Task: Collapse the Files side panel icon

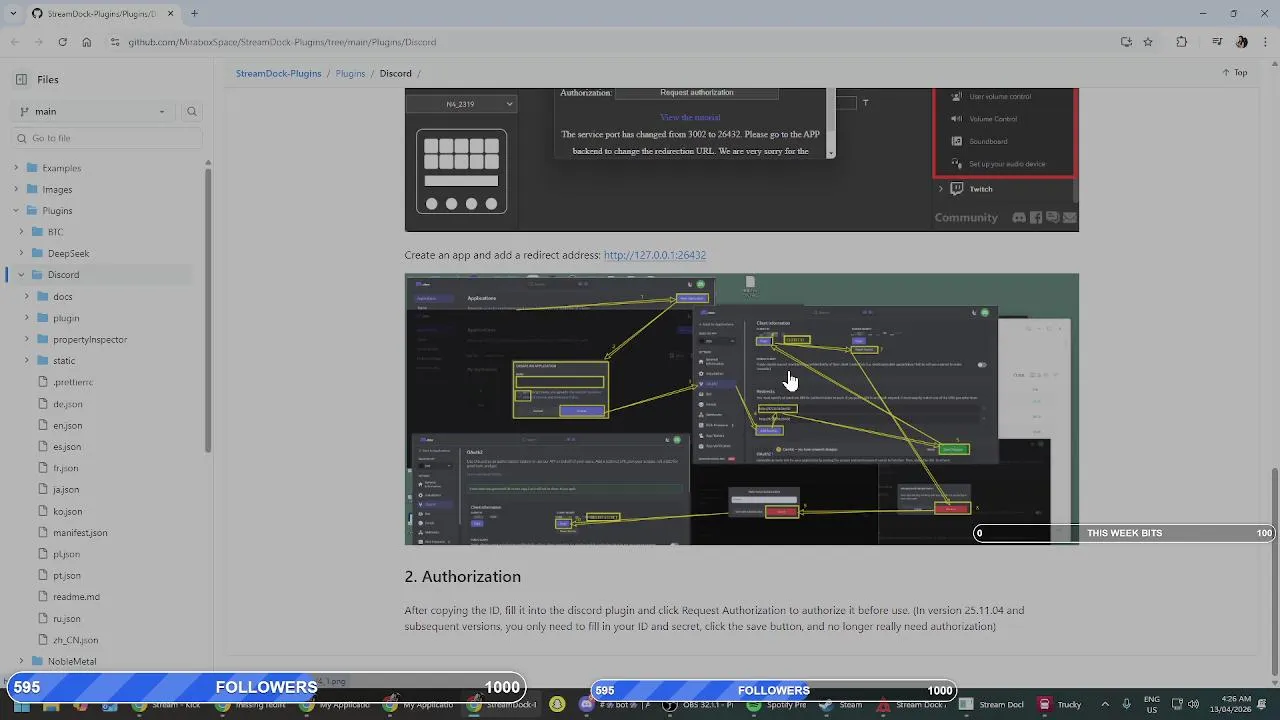Action: tap(21, 79)
